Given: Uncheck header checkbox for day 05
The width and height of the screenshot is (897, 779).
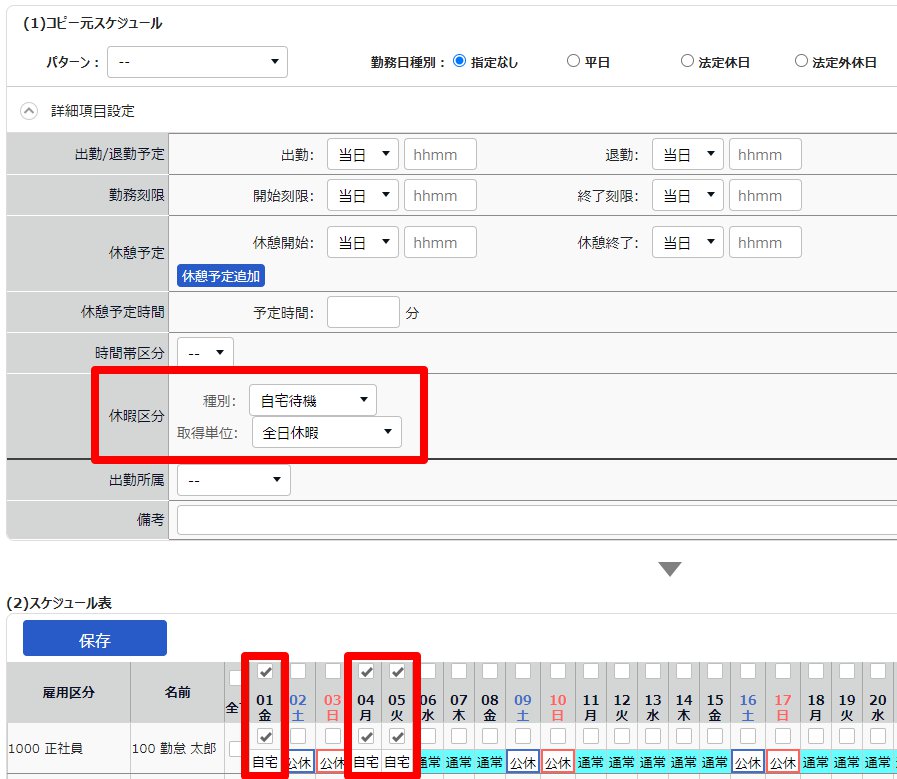Looking at the screenshot, I should [x=397, y=671].
